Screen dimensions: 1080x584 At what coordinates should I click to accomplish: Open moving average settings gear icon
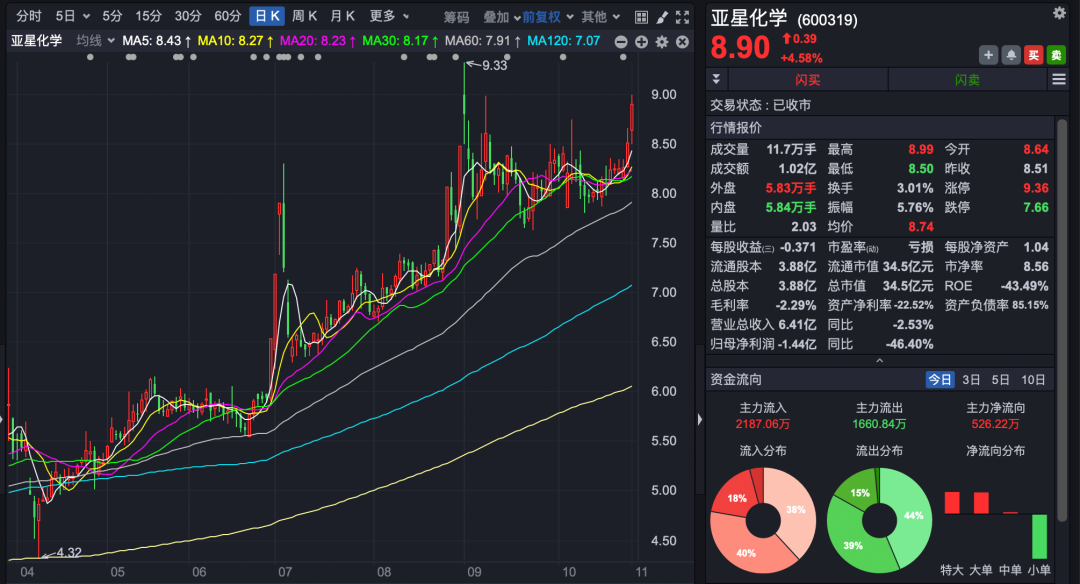(661, 41)
